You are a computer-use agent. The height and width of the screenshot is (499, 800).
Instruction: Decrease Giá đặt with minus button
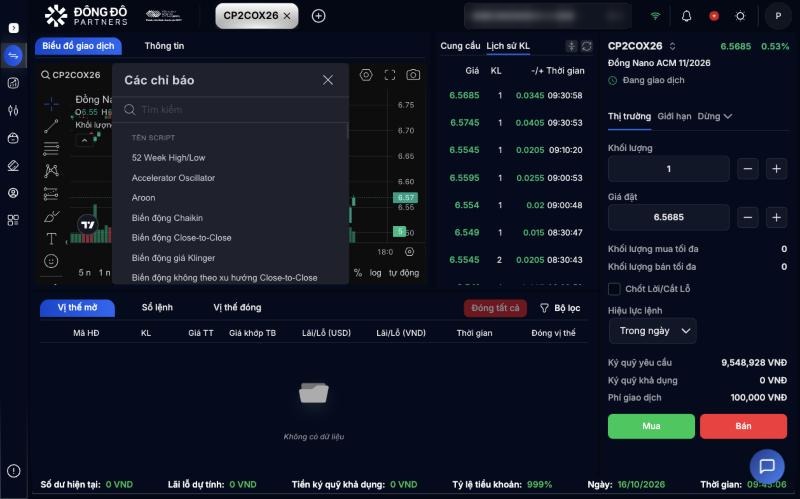tap(747, 217)
